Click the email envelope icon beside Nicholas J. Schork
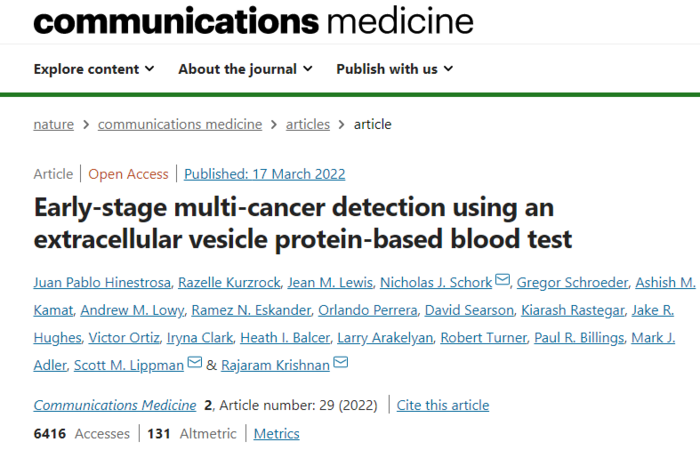The width and height of the screenshot is (700, 450). [503, 280]
